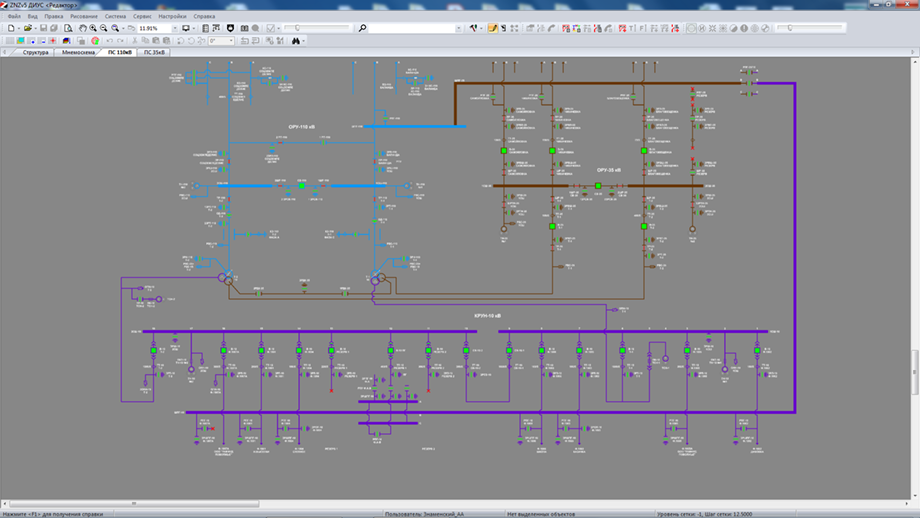This screenshot has width=920, height=518.
Task: Click the highlighted edit pencil tool
Action: pyautogui.click(x=492, y=29)
